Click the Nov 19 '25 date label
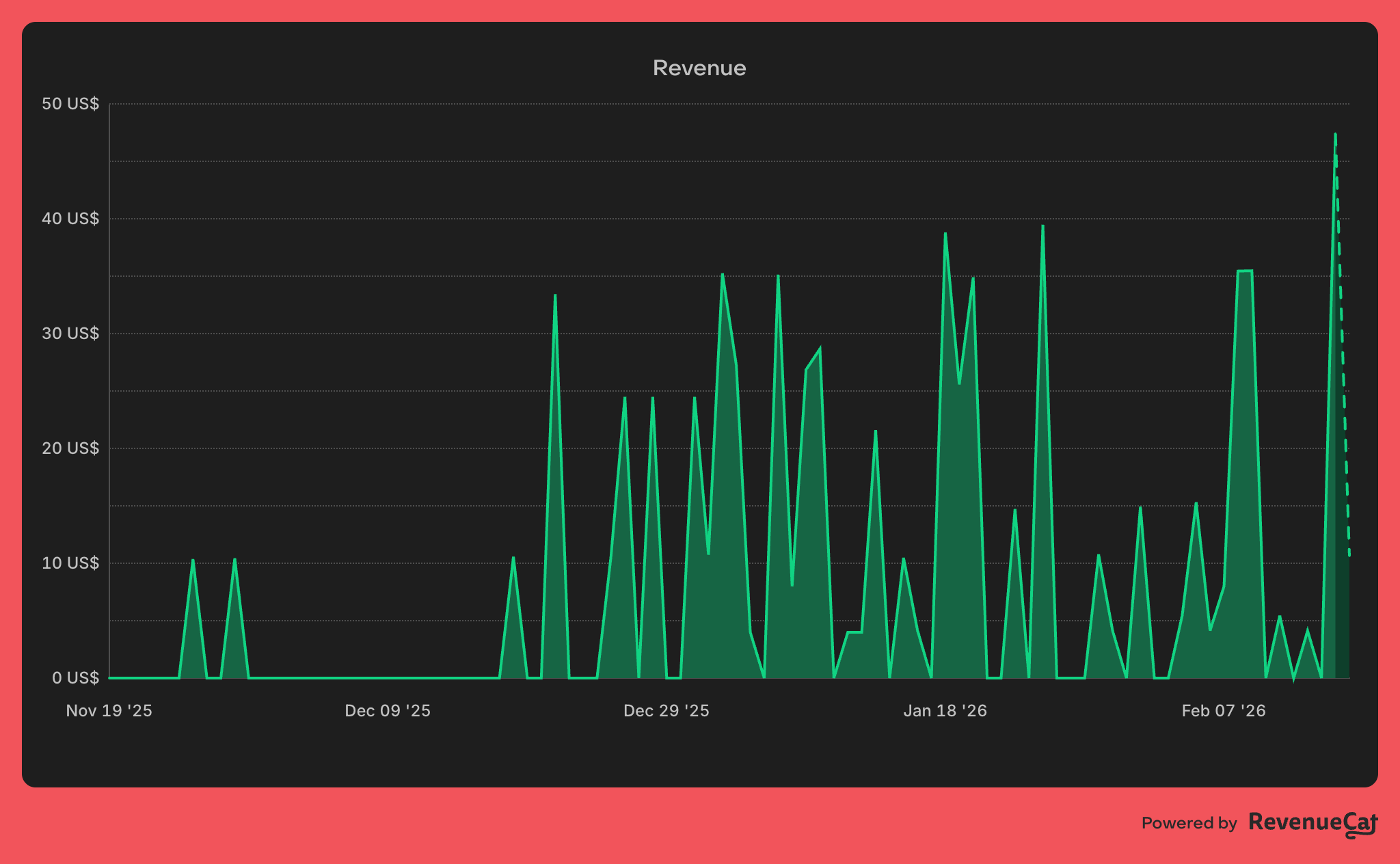This screenshot has height=864, width=1400. (x=109, y=711)
